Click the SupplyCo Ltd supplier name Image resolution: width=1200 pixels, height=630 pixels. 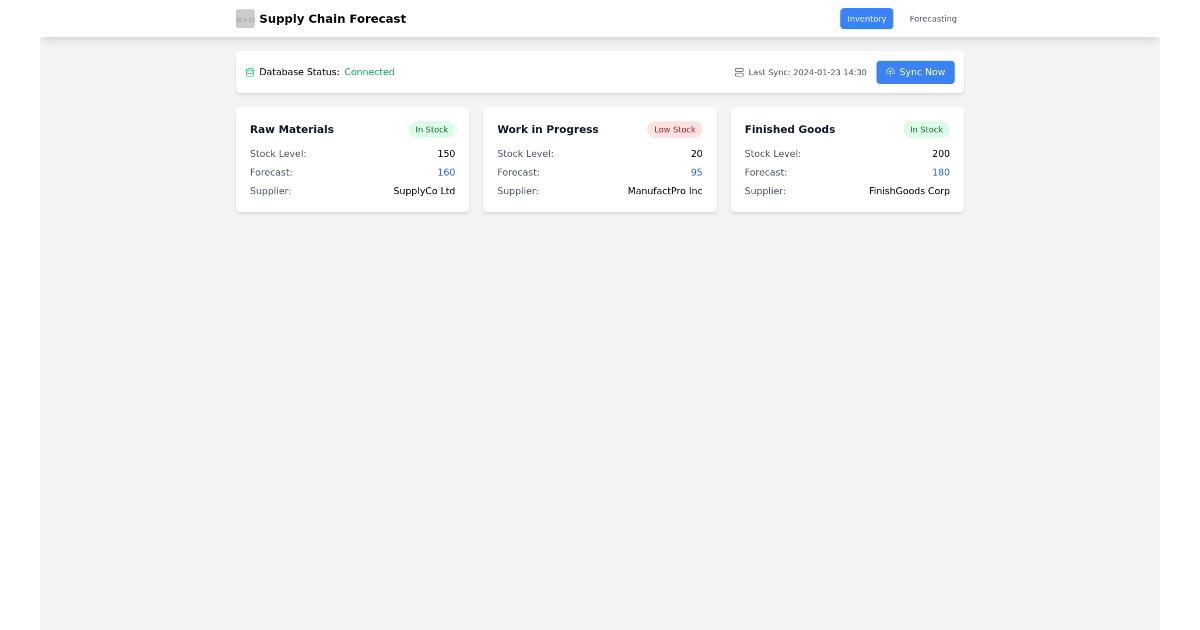pos(424,191)
